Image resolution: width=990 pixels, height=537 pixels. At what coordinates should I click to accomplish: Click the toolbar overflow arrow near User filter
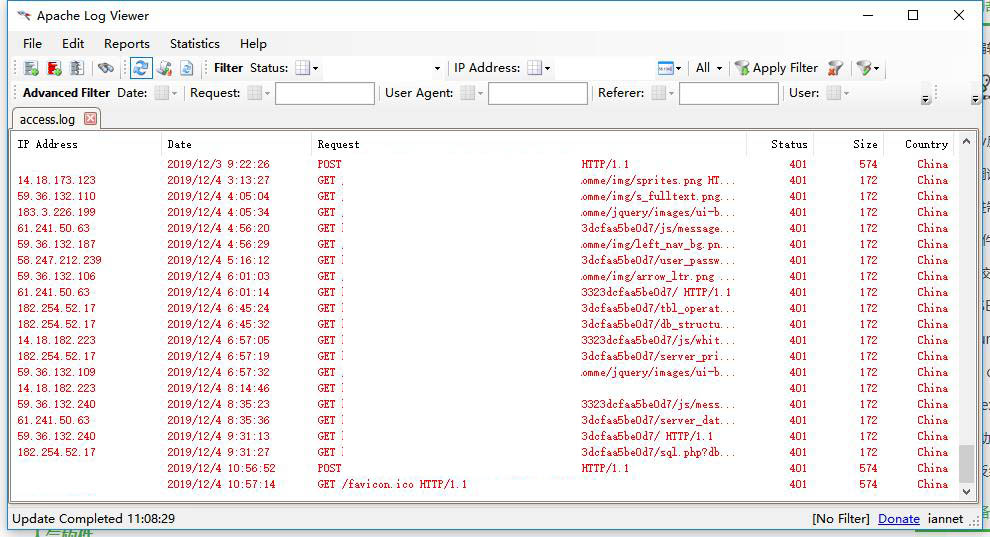(926, 99)
